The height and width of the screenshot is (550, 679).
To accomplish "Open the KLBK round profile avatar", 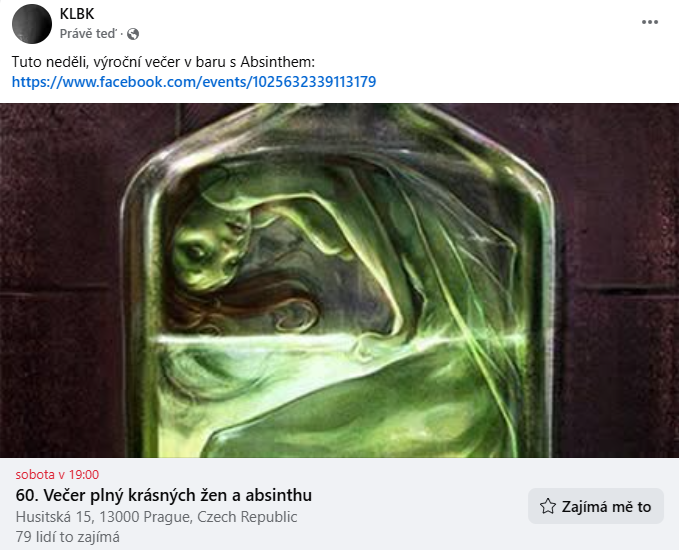I will [32, 24].
